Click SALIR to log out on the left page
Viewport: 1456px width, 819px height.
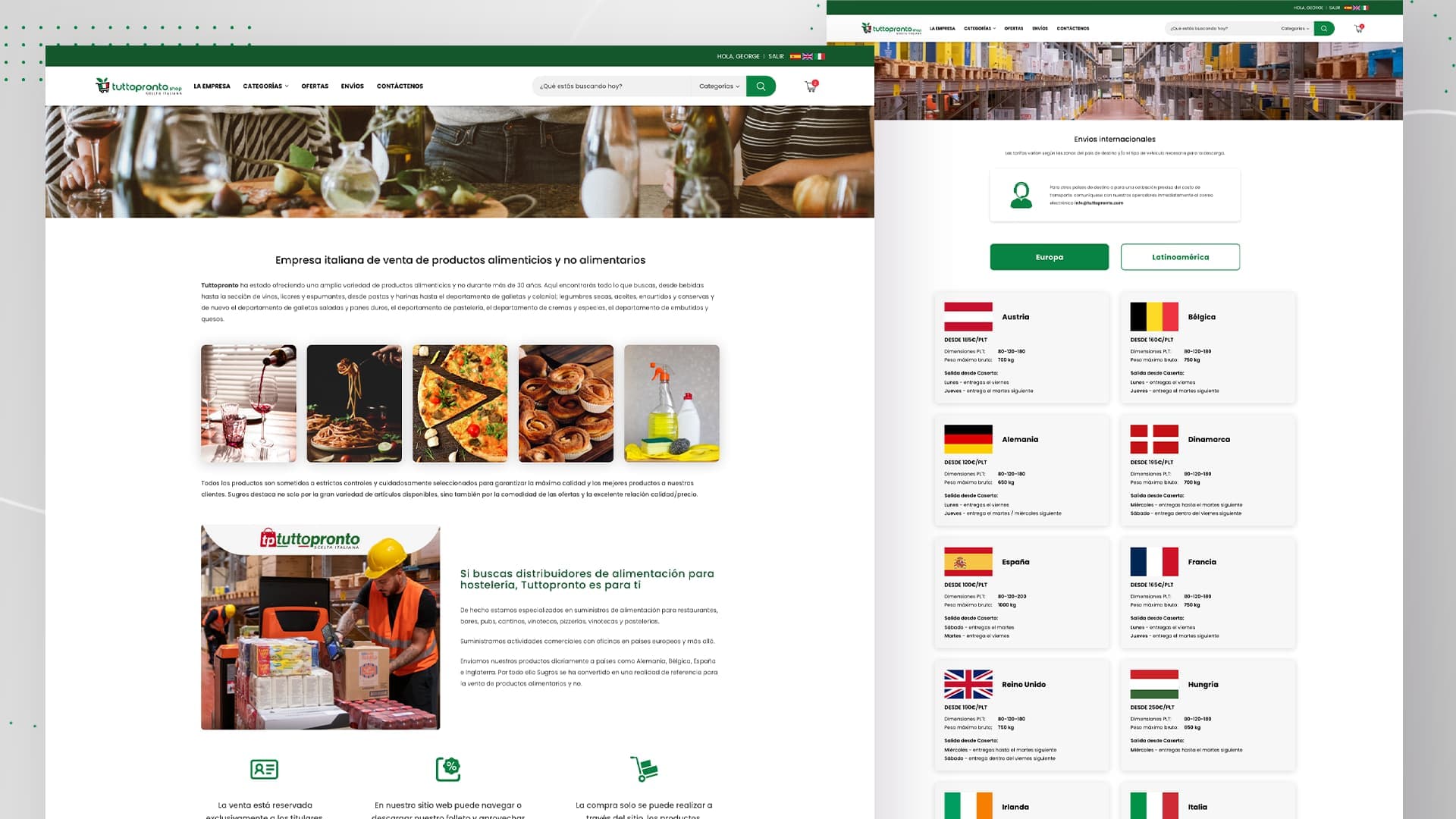776,56
